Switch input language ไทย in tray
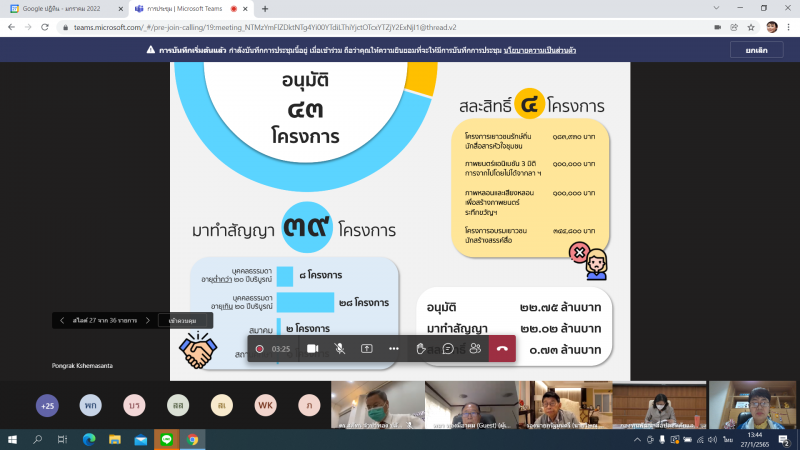 point(728,439)
